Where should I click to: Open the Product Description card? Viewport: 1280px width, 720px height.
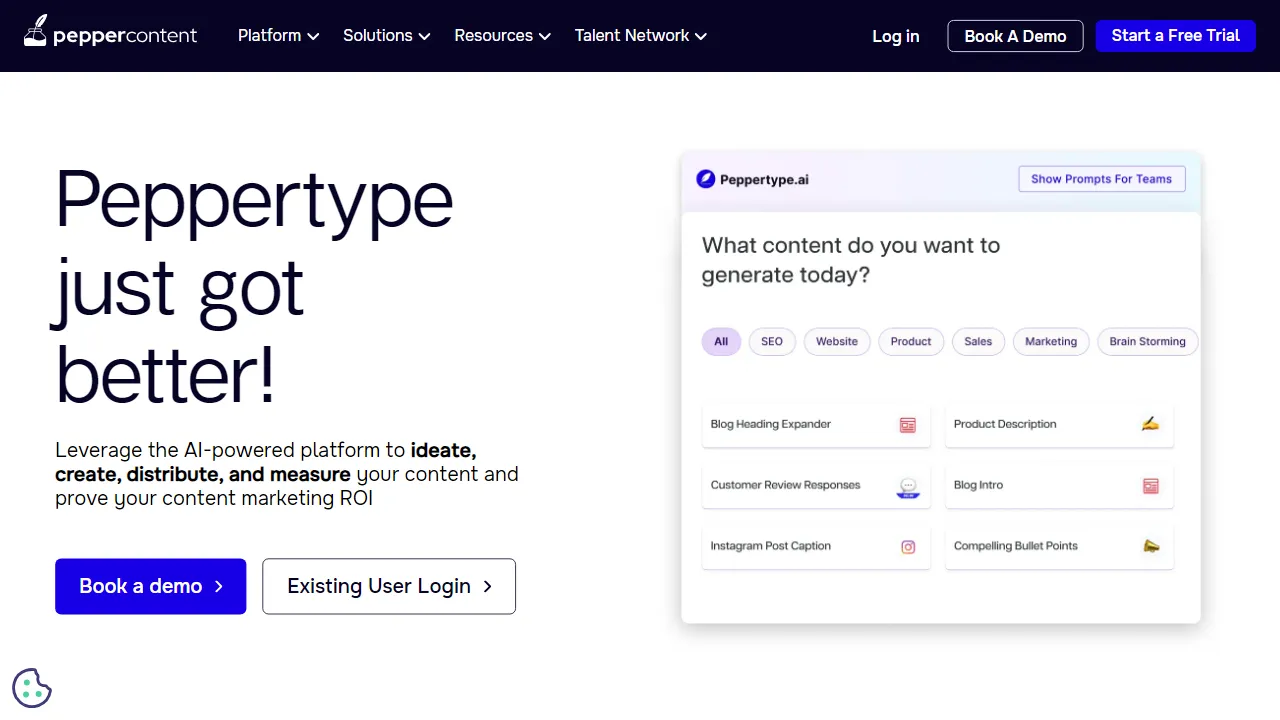[1059, 425]
